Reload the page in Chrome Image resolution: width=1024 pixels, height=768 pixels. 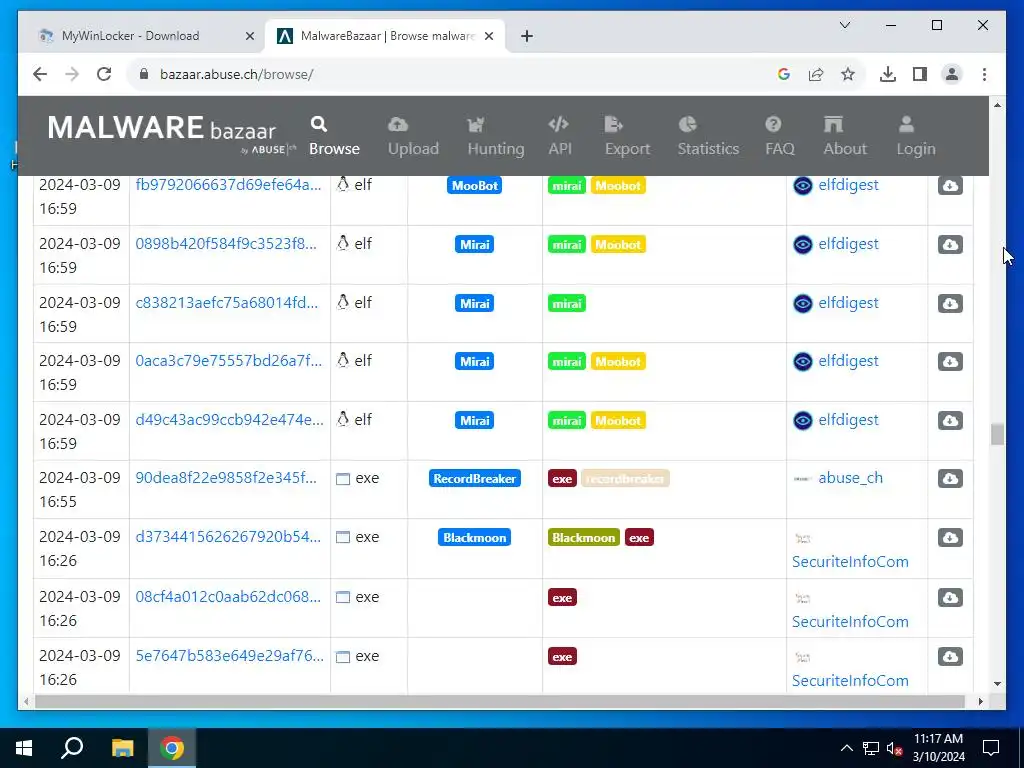pos(104,74)
